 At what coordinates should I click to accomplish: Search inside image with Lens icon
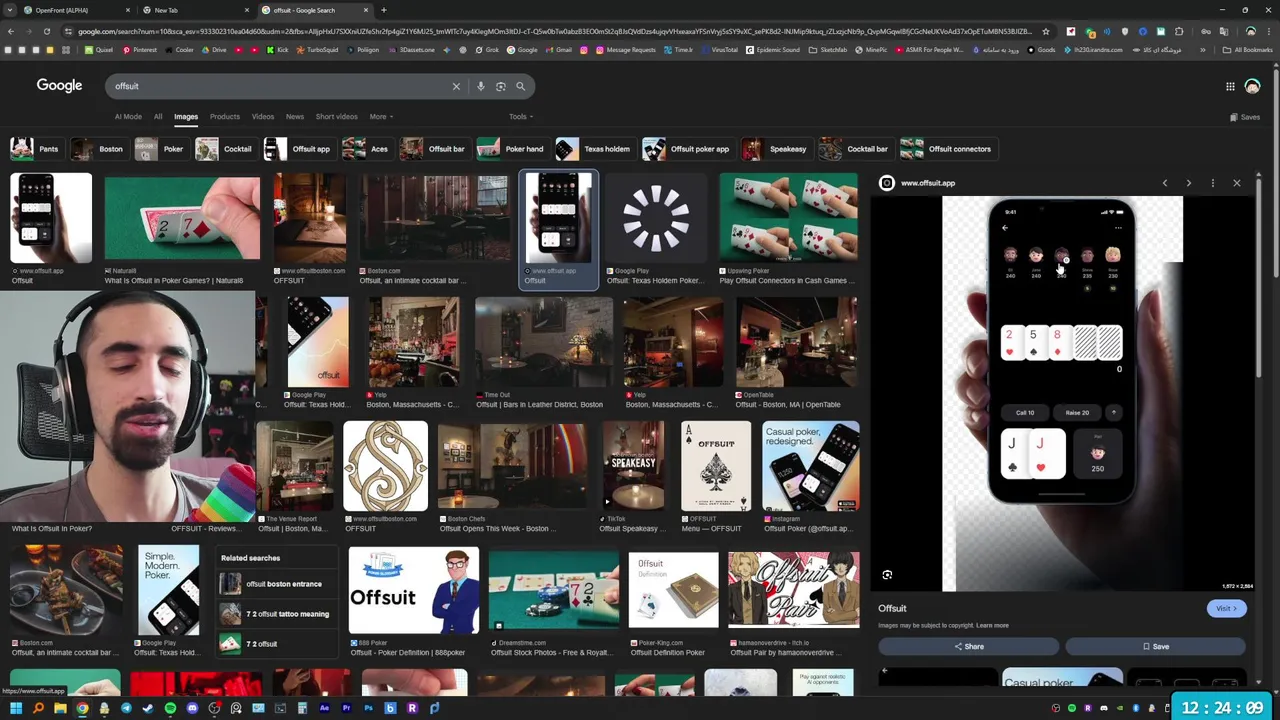click(887, 575)
